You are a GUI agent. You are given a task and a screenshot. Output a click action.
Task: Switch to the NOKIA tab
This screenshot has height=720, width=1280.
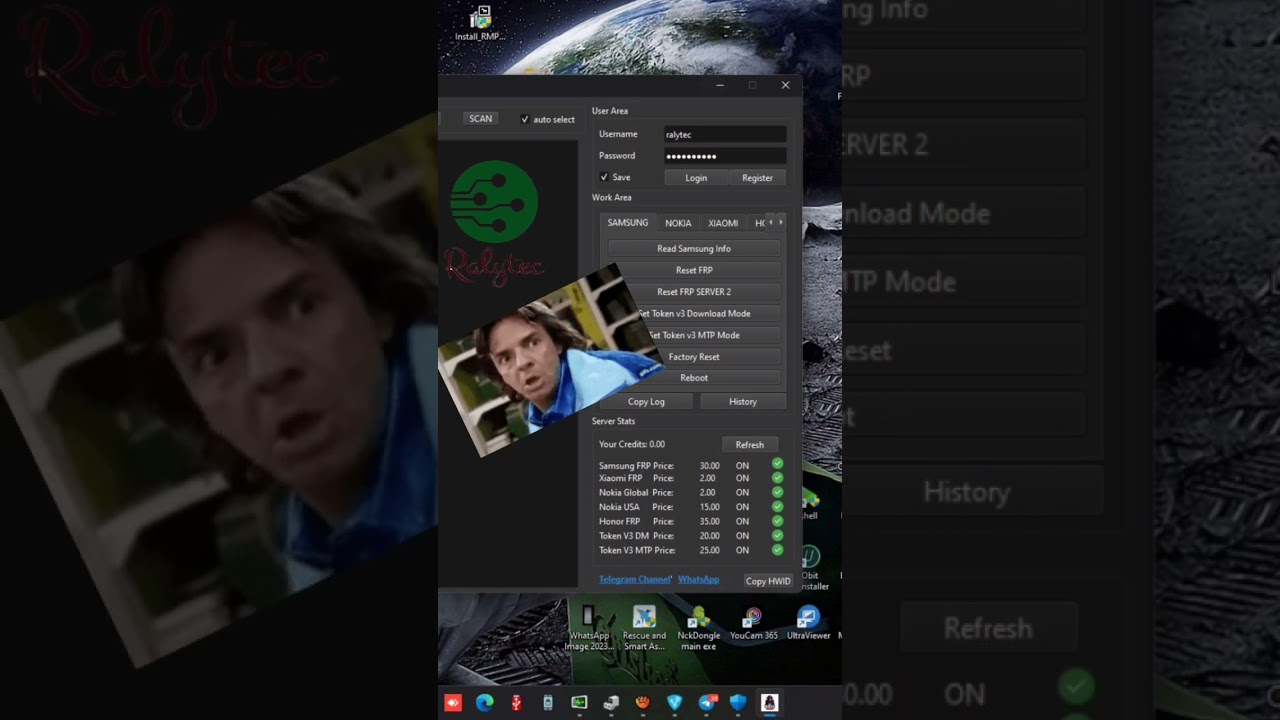678,223
